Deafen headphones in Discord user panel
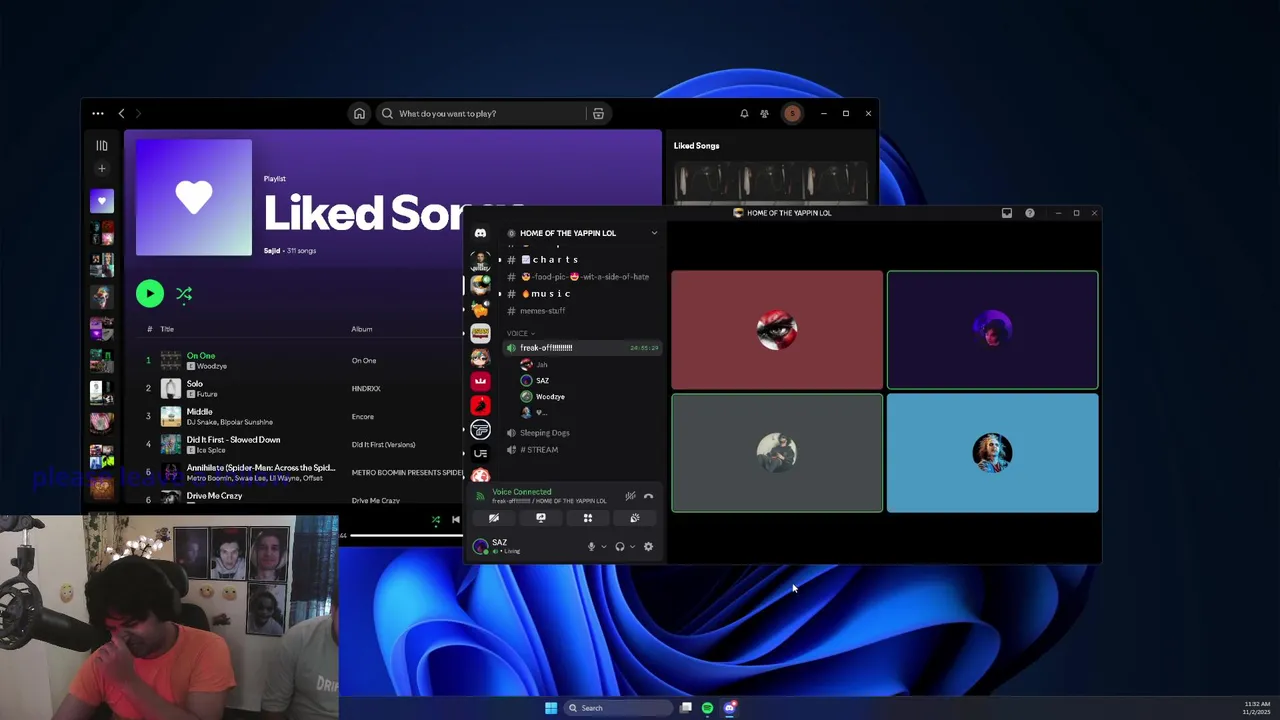The height and width of the screenshot is (720, 1280). (620, 547)
